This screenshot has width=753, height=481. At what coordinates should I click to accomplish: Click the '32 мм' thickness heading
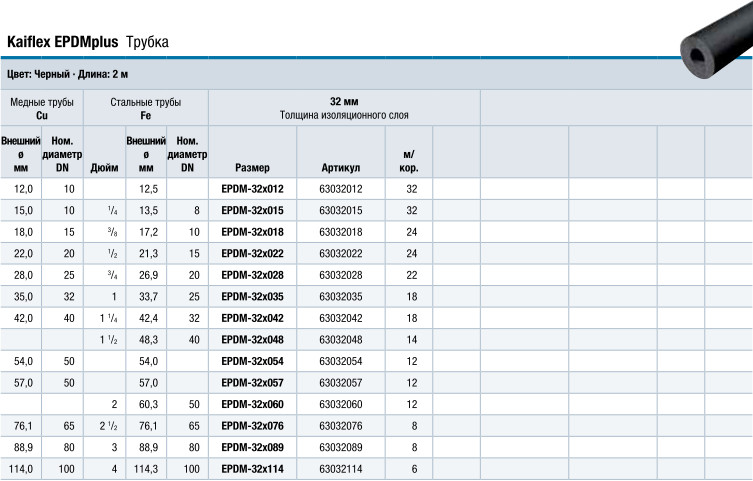[x=344, y=102]
